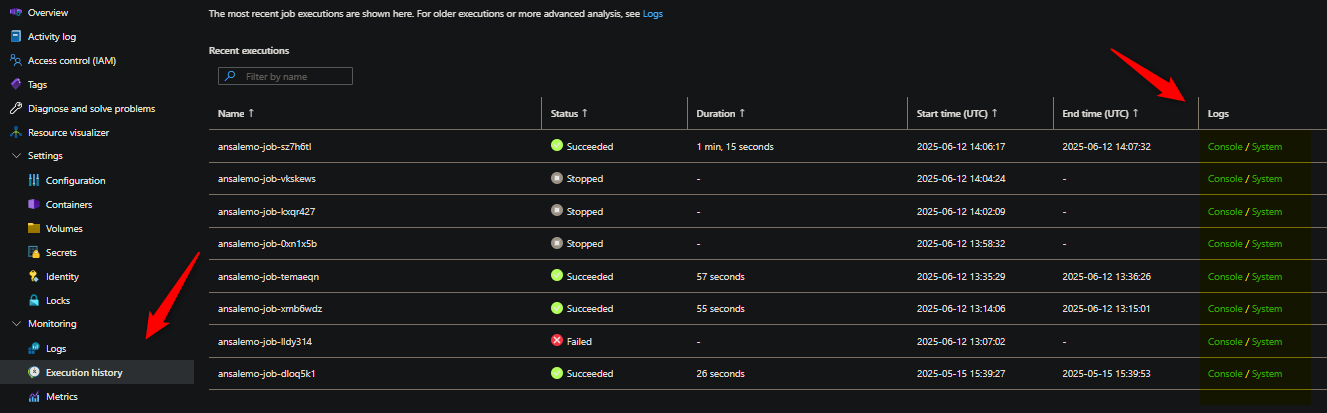The width and height of the screenshot is (1327, 413).
Task: Collapse the Monitoring section chevron
Action: [x=15, y=324]
